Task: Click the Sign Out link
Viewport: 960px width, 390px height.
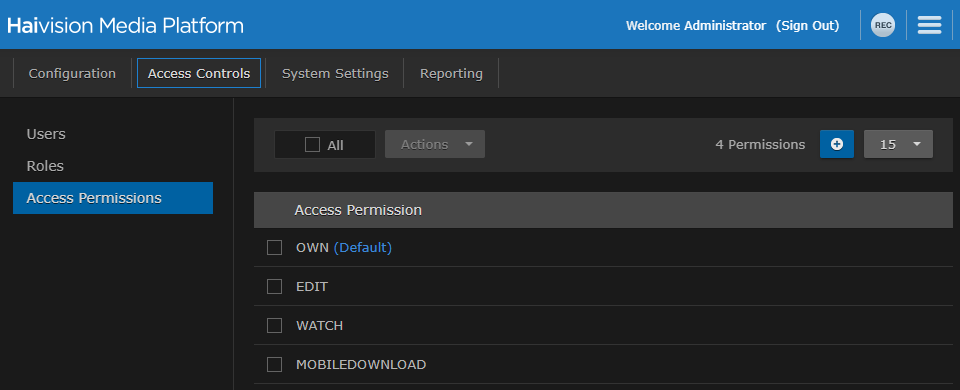Action: tap(808, 26)
